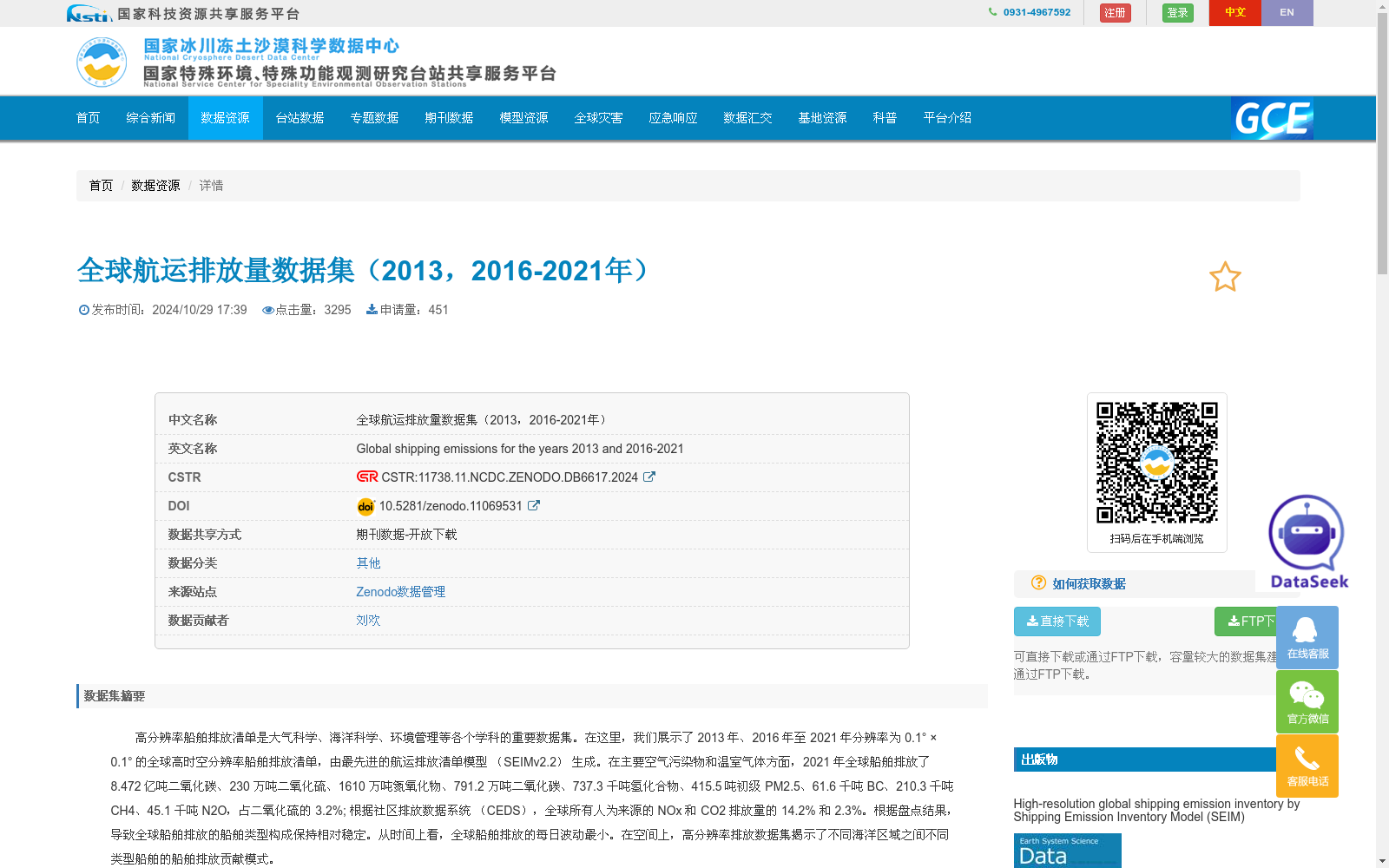Viewport: 1389px width, 868px height.
Task: Select 数据资源 navigation tab
Action: click(226, 118)
